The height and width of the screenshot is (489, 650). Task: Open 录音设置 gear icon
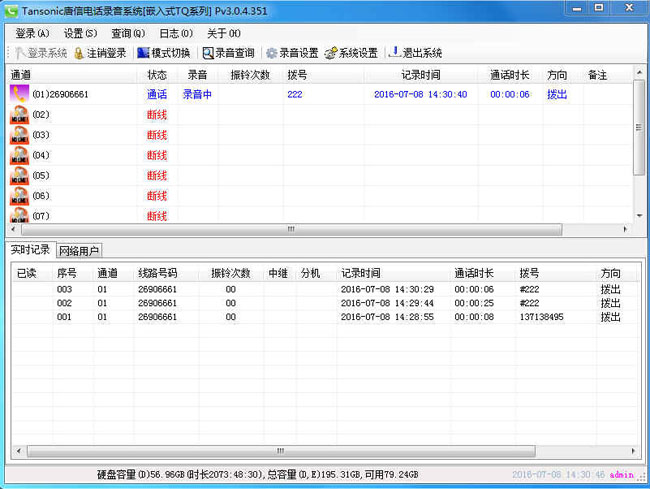[x=271, y=53]
